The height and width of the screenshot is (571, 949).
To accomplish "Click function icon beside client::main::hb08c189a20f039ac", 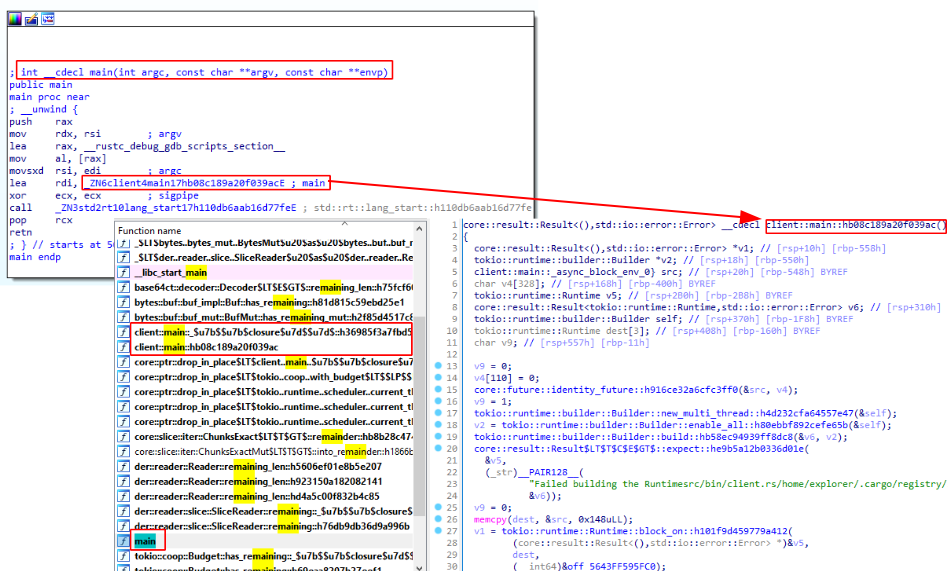I will tap(124, 346).
